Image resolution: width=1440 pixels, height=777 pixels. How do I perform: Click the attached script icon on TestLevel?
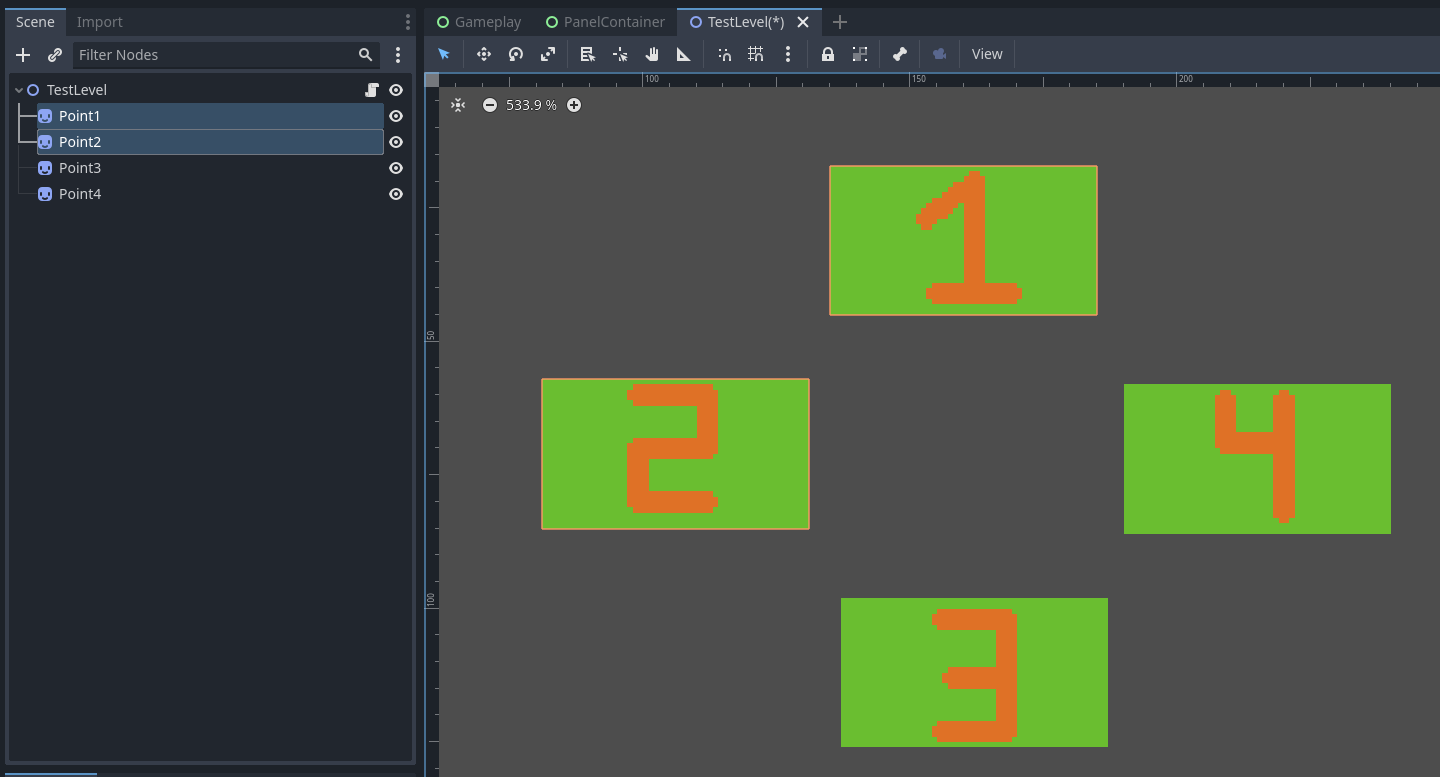coord(371,89)
